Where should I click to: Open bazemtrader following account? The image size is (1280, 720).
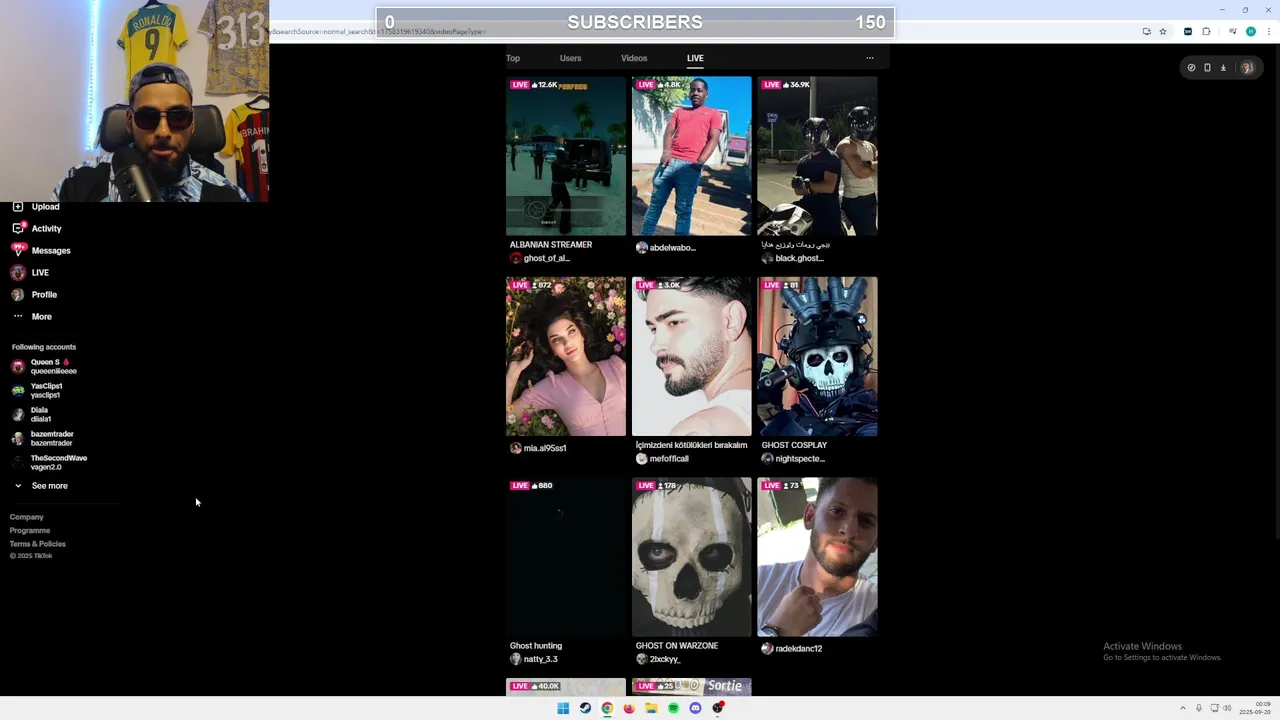42,438
